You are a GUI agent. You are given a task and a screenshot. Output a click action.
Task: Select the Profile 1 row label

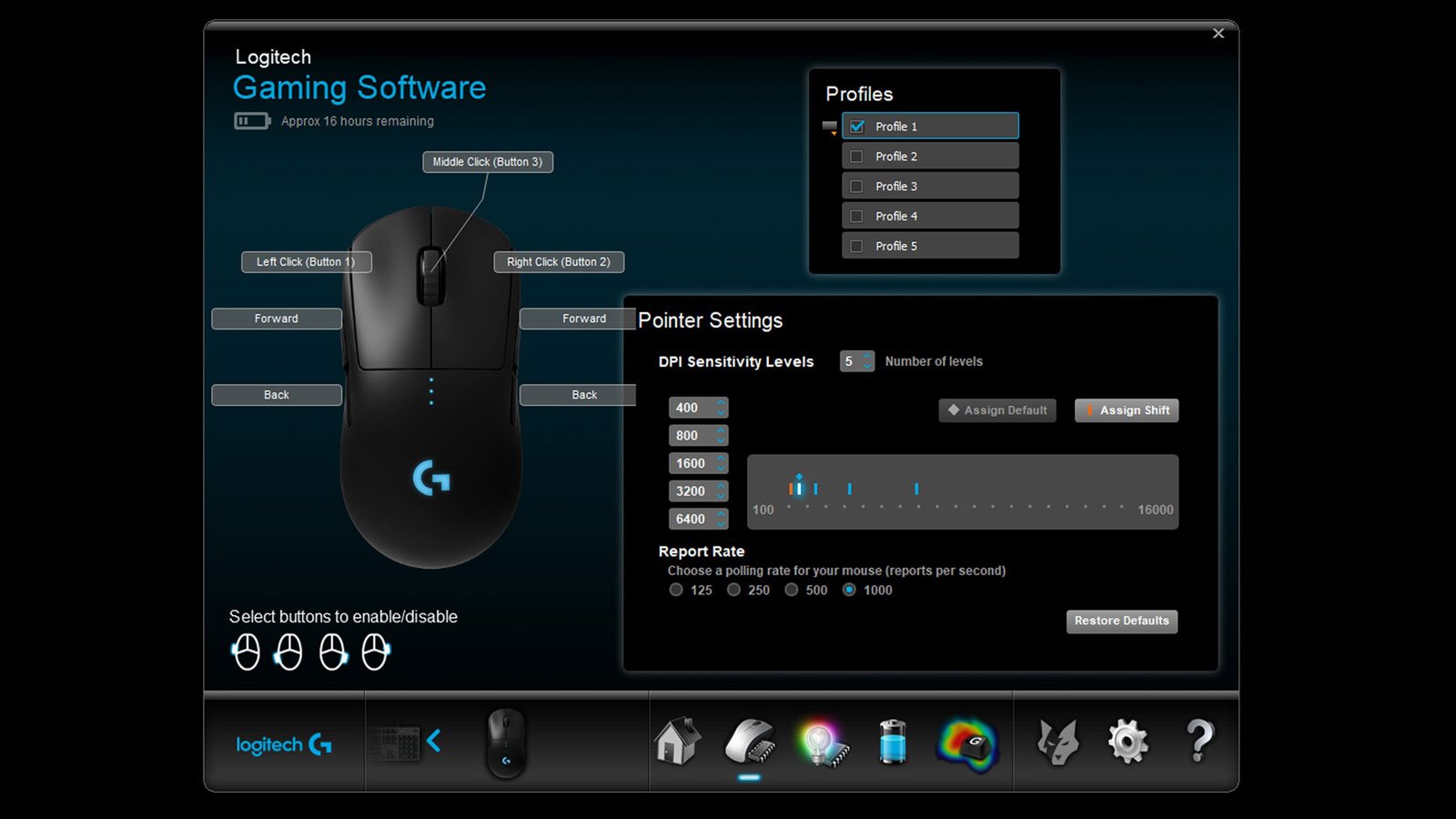[896, 126]
